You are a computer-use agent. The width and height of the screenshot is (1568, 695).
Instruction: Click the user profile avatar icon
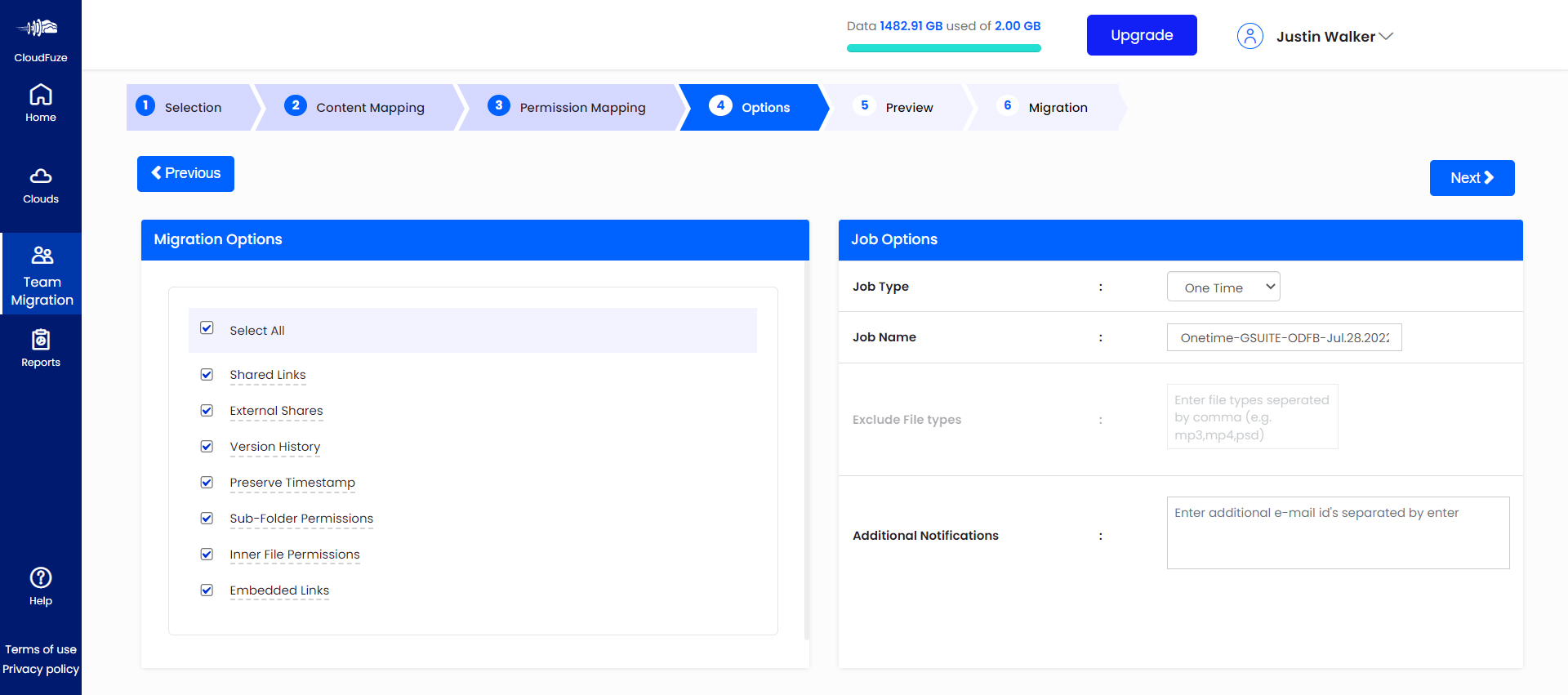coord(1250,36)
